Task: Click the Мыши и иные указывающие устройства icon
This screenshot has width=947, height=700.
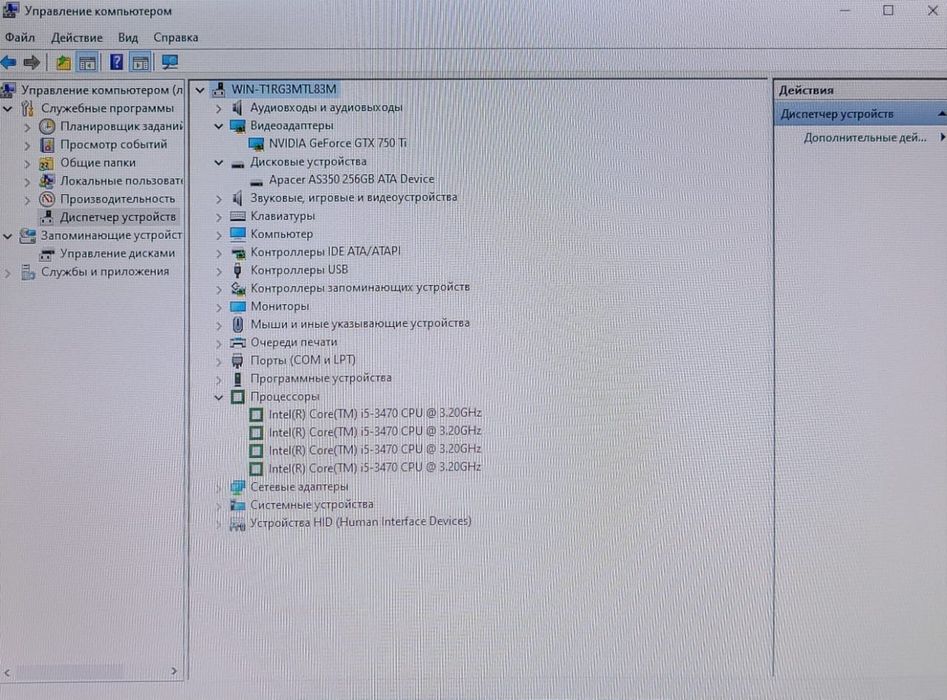Action: pyautogui.click(x=238, y=324)
